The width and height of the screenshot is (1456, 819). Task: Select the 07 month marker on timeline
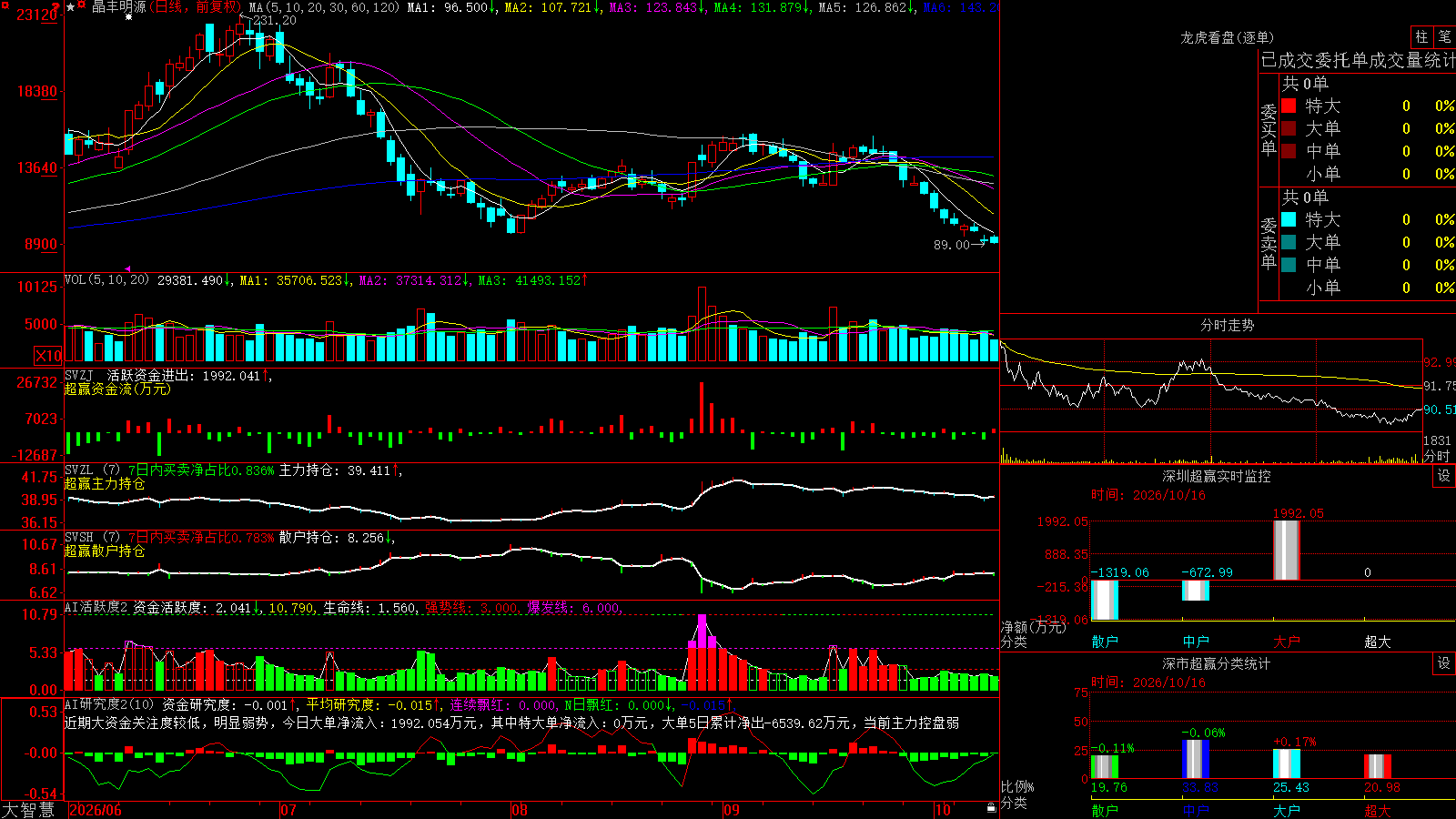pyautogui.click(x=288, y=810)
